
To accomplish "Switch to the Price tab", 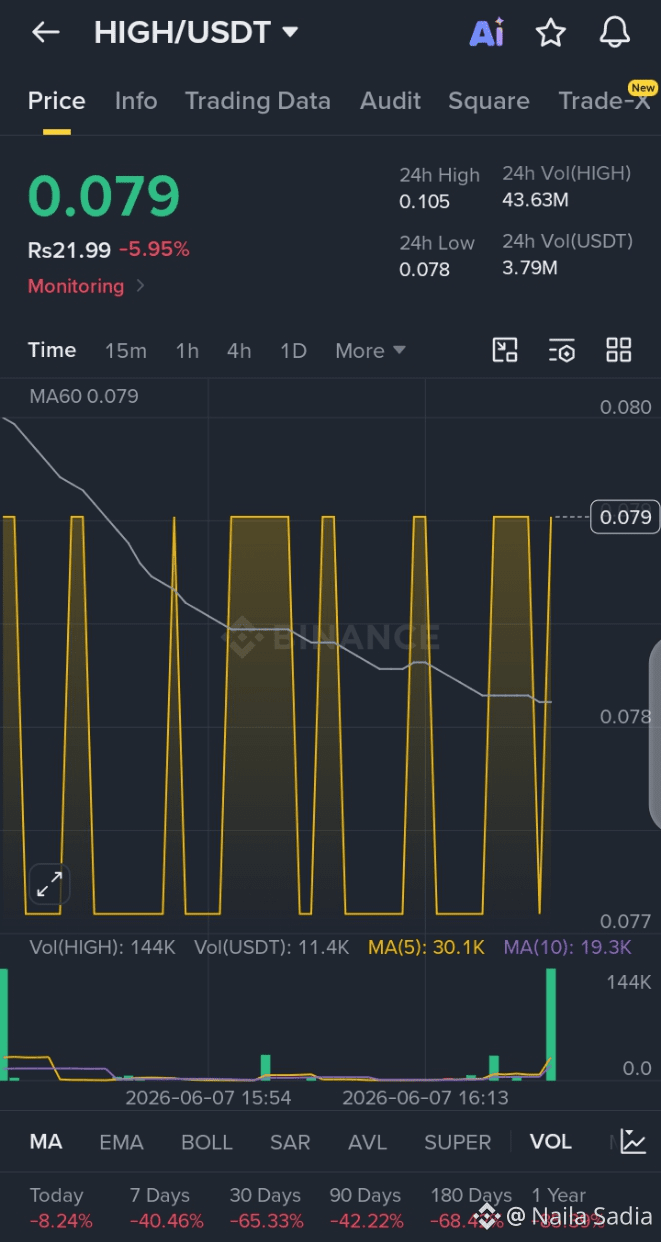I will point(56,101).
